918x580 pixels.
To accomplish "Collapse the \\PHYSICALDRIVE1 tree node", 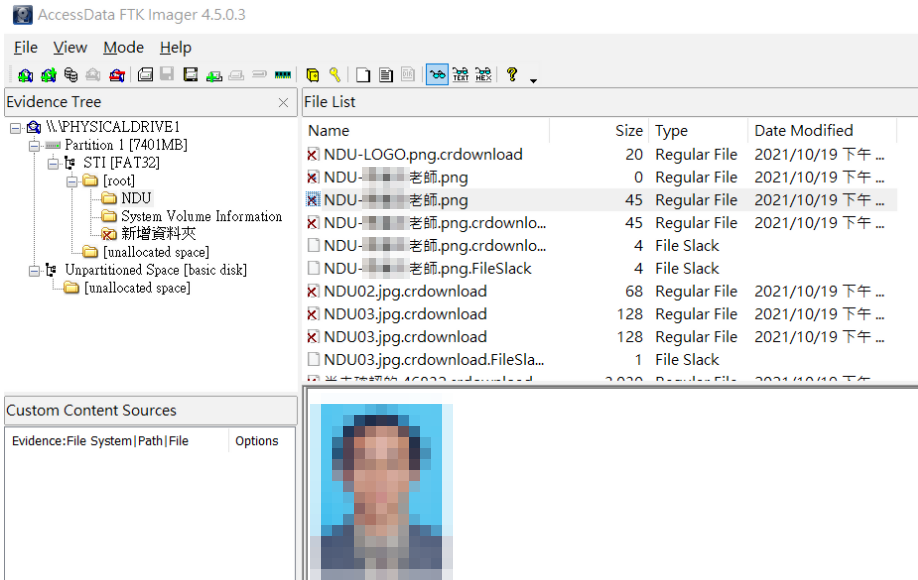I will [x=16, y=128].
